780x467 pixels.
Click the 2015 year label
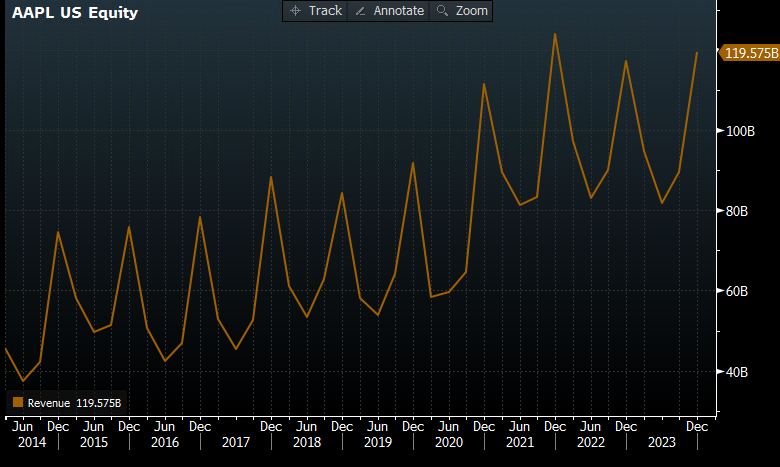[x=94, y=442]
